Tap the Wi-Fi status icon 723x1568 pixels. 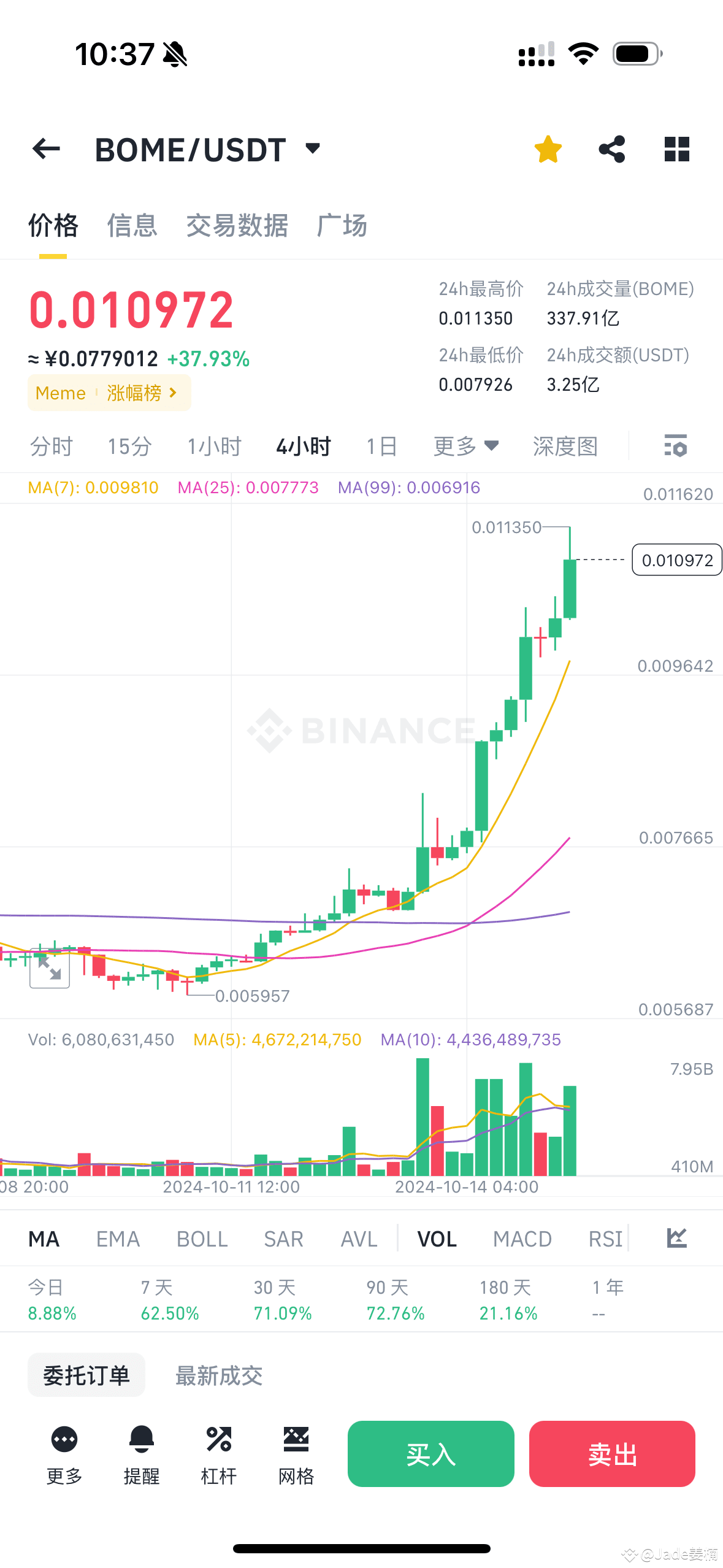coord(584,54)
